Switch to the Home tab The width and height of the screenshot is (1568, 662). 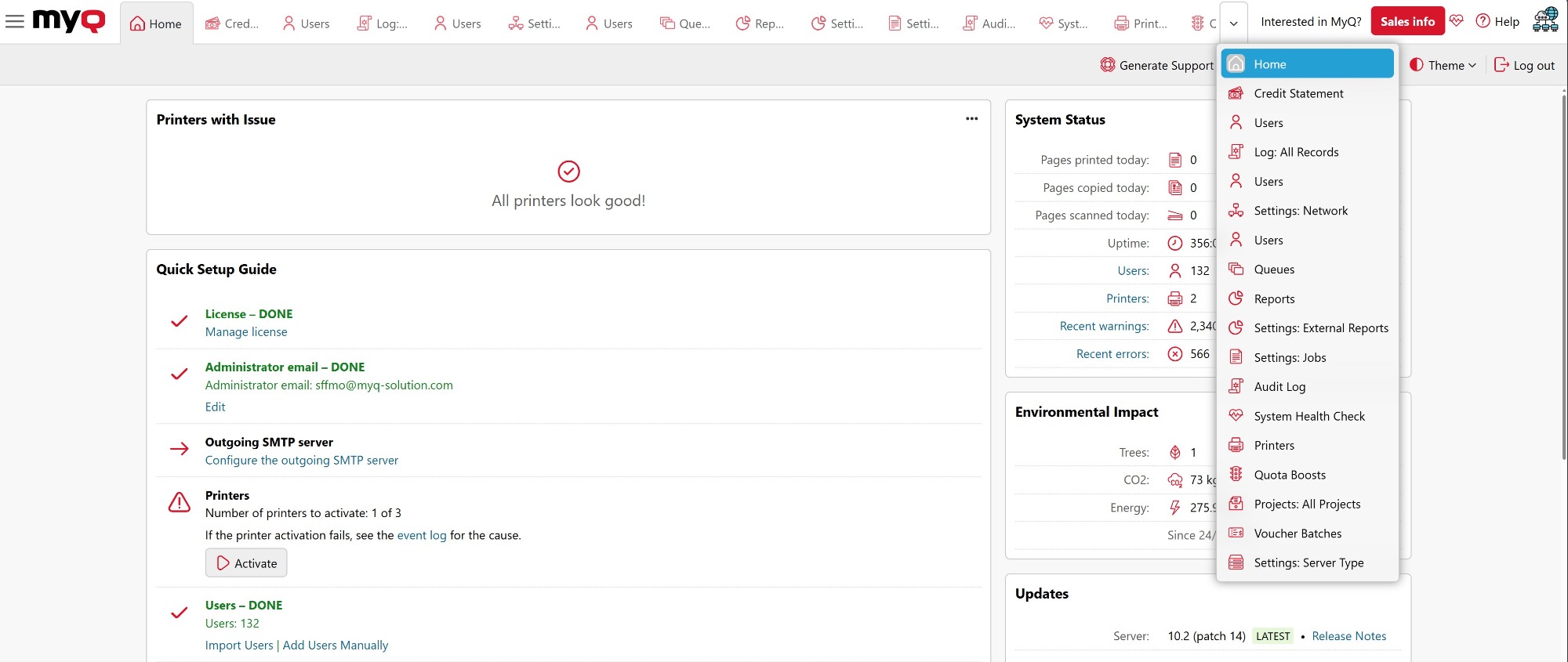156,24
